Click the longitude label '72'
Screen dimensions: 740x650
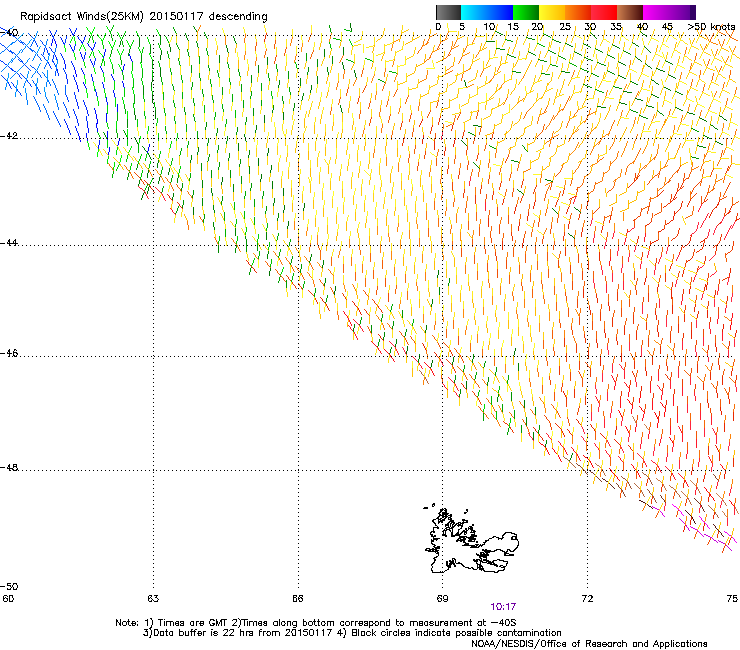point(587,599)
